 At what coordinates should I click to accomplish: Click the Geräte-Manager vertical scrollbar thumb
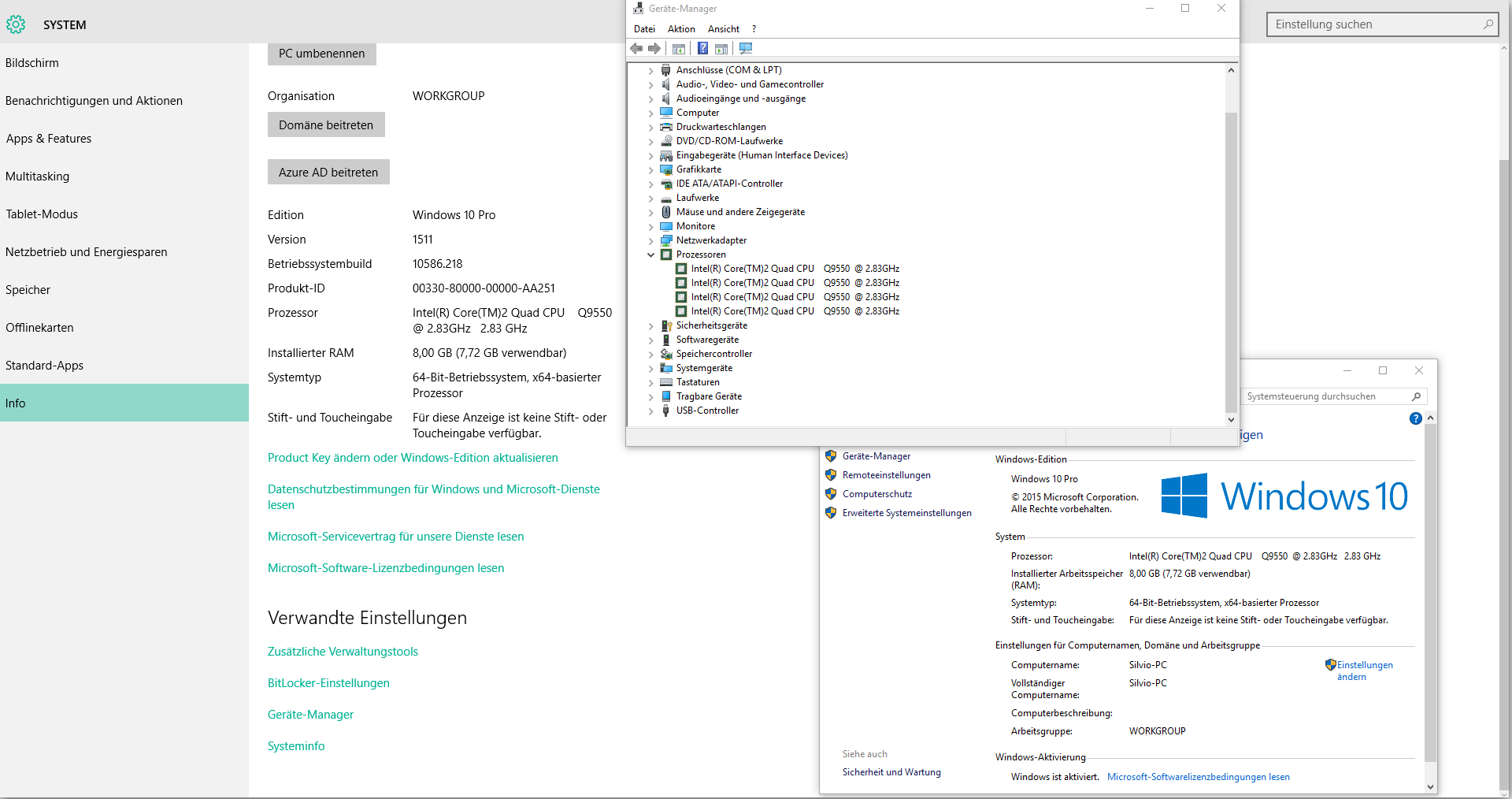tap(1231, 262)
